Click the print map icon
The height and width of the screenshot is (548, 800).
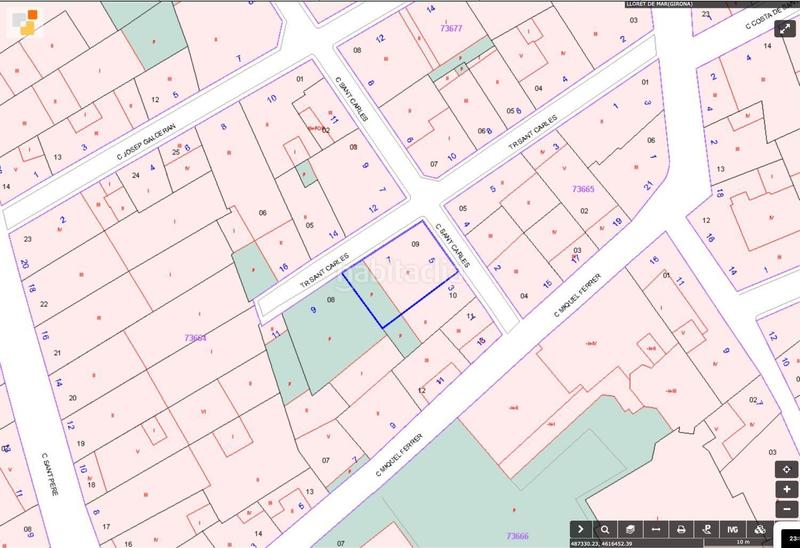point(682,528)
